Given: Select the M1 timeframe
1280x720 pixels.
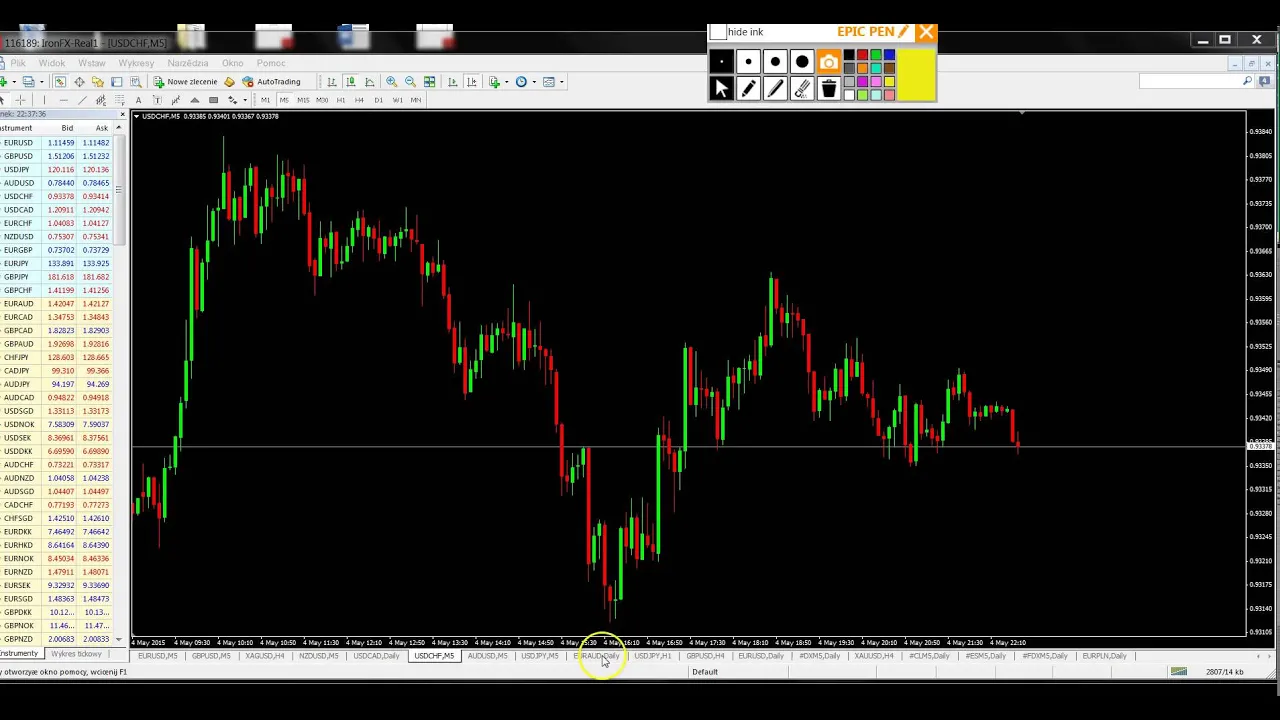Looking at the screenshot, I should point(265,100).
